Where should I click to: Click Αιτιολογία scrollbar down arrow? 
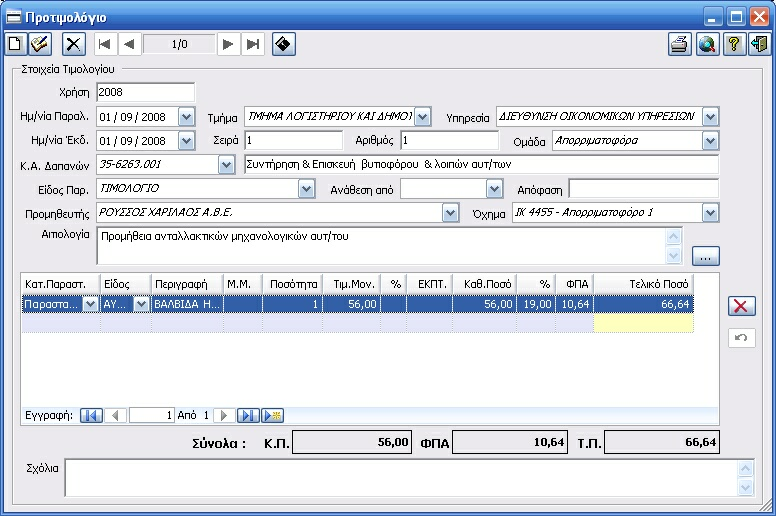click(674, 255)
